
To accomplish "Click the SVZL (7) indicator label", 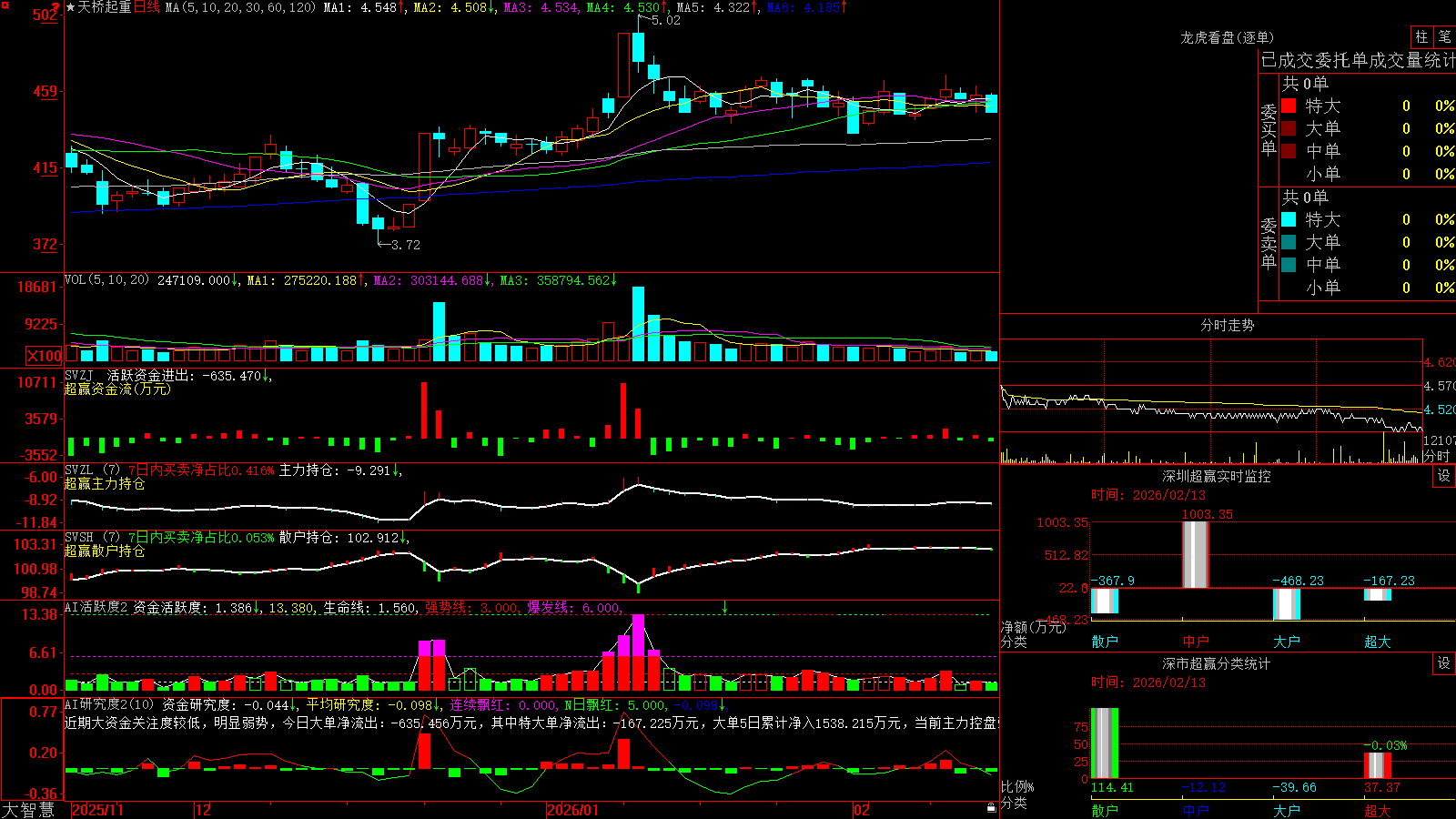I will 92,470.
